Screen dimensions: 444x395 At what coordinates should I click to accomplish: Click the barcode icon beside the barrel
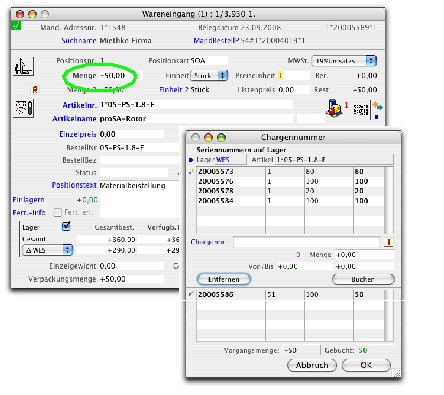(x=361, y=109)
